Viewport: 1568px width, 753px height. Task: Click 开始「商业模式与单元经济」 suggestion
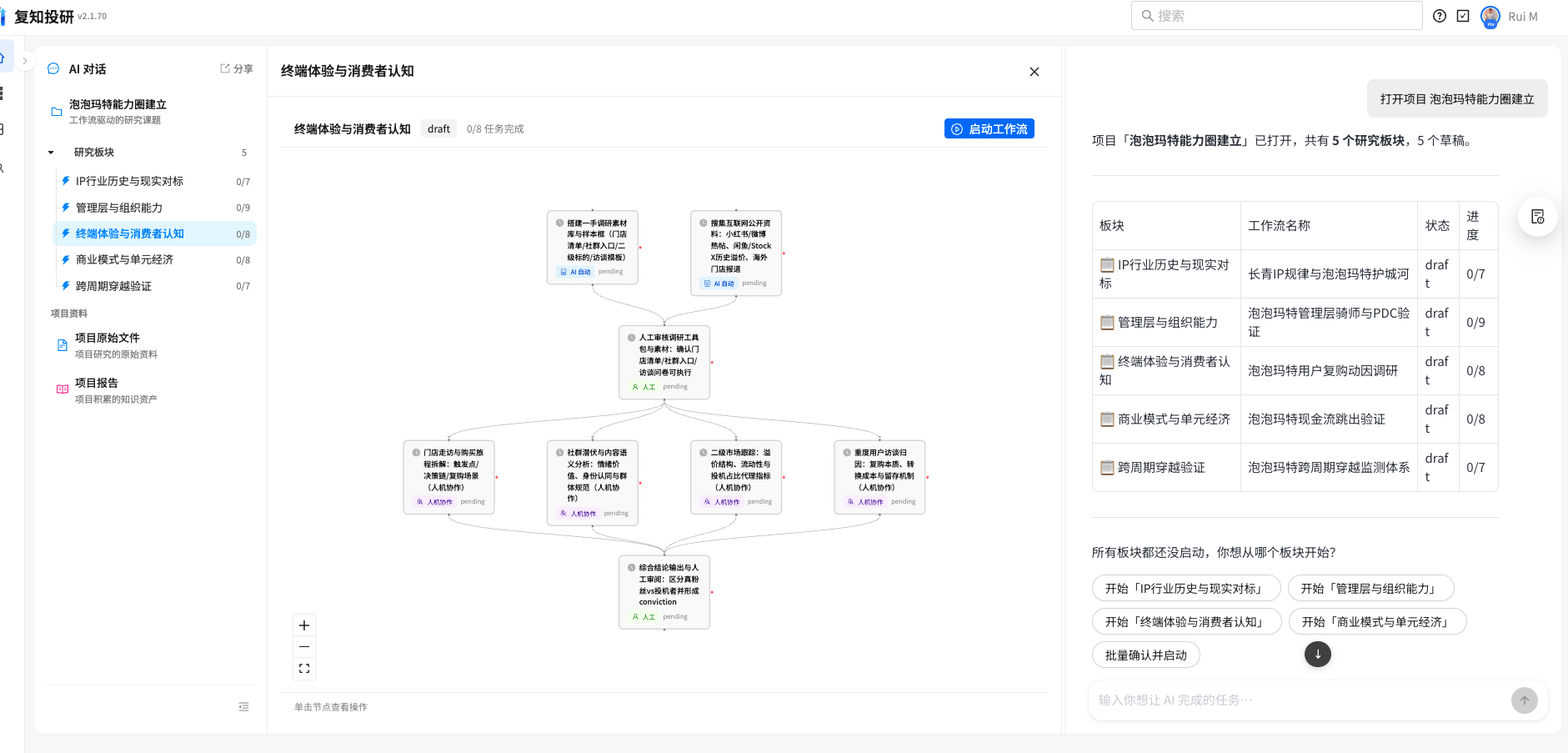(x=1377, y=621)
